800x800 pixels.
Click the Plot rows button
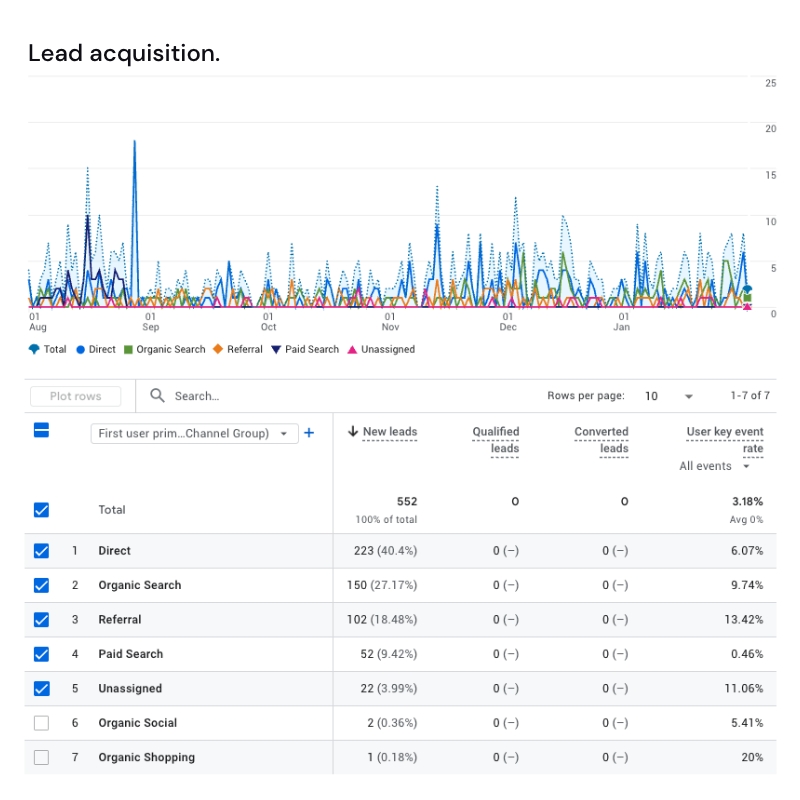[x=75, y=396]
